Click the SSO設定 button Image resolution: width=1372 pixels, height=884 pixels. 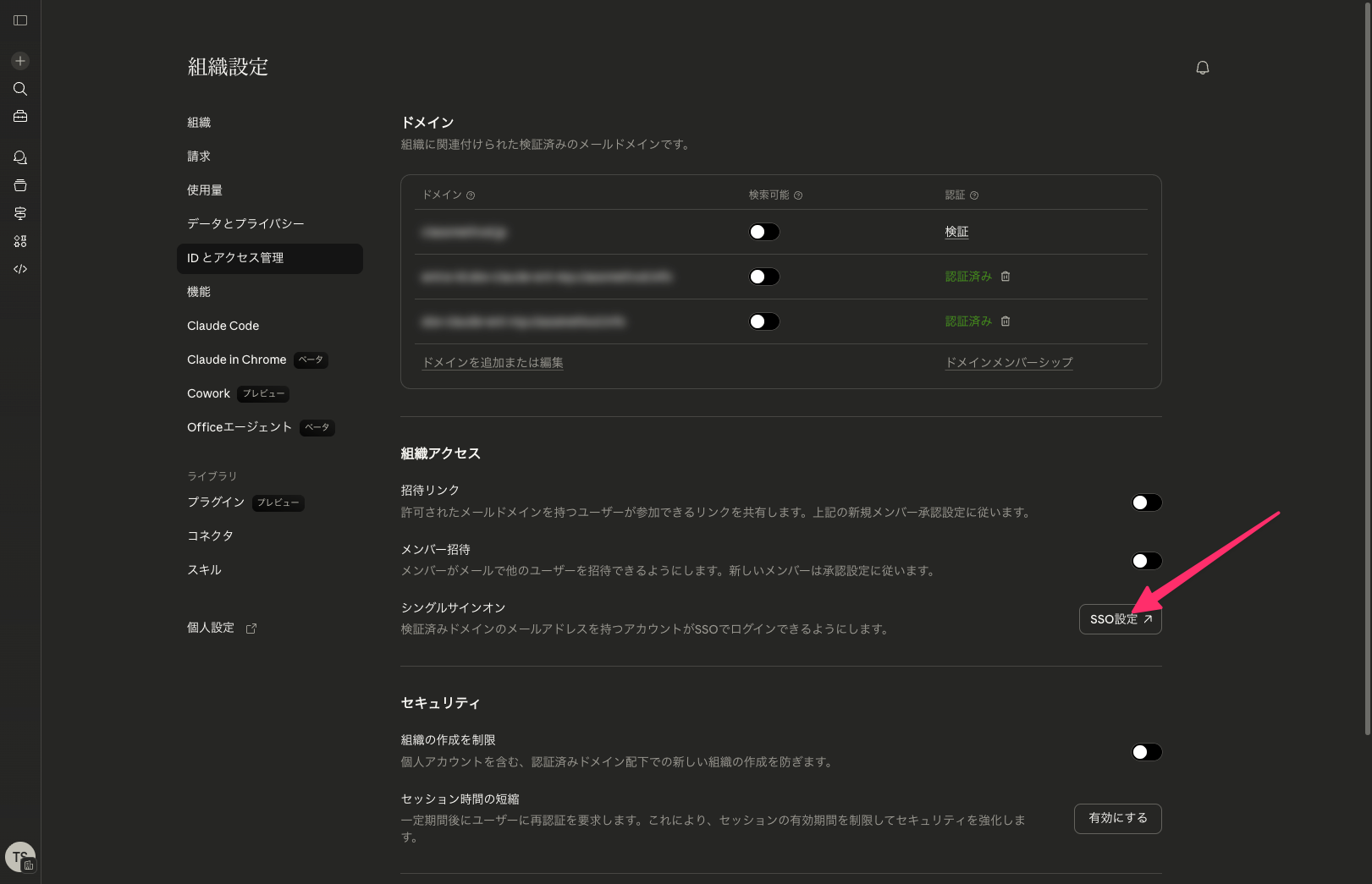click(1120, 619)
